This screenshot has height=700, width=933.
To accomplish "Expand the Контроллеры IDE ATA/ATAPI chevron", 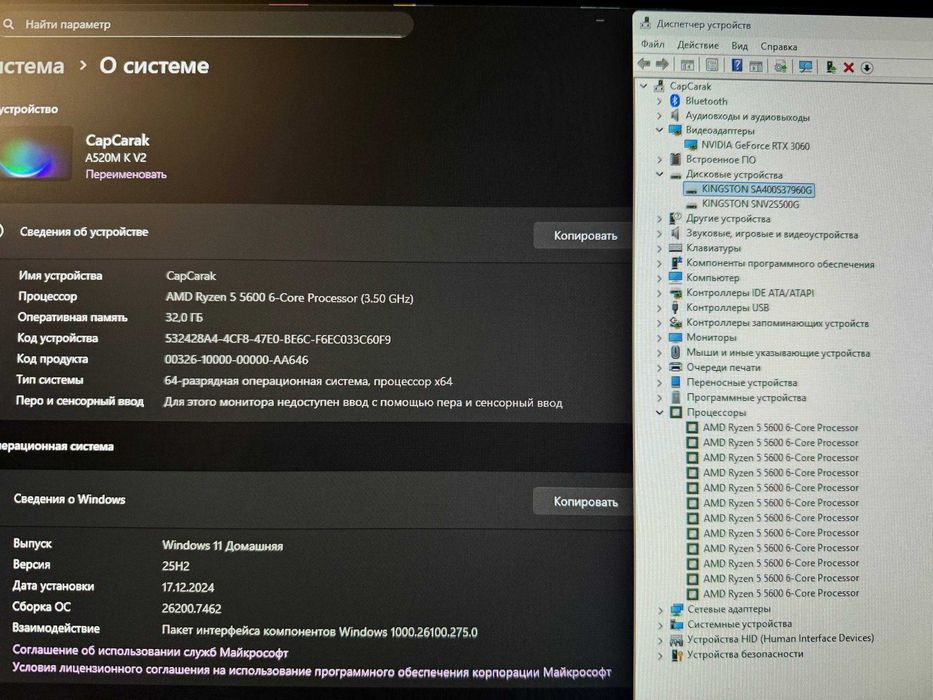I will 659,293.
